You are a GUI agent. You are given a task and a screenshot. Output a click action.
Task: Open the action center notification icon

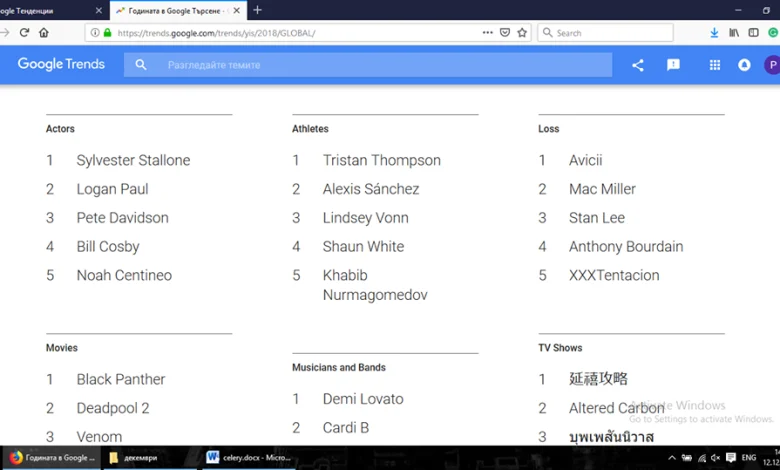point(731,458)
